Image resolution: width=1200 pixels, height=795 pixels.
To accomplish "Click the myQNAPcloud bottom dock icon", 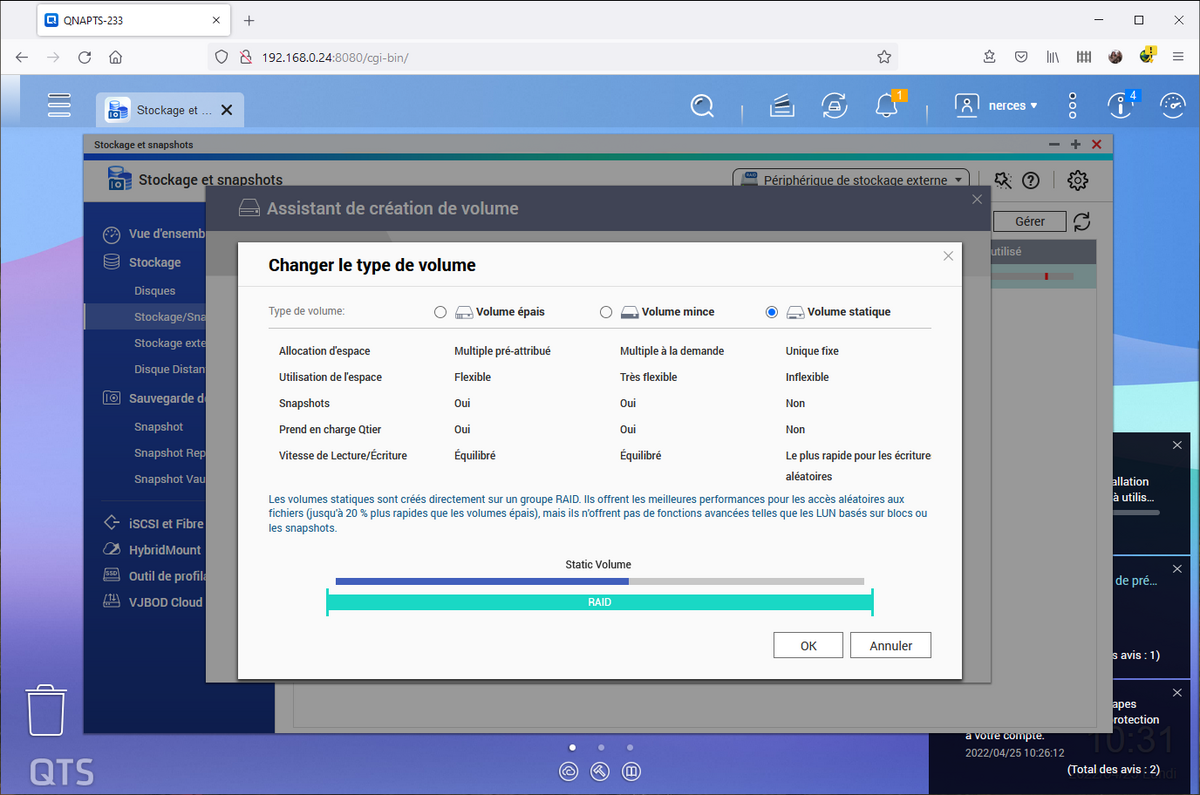I will [569, 771].
